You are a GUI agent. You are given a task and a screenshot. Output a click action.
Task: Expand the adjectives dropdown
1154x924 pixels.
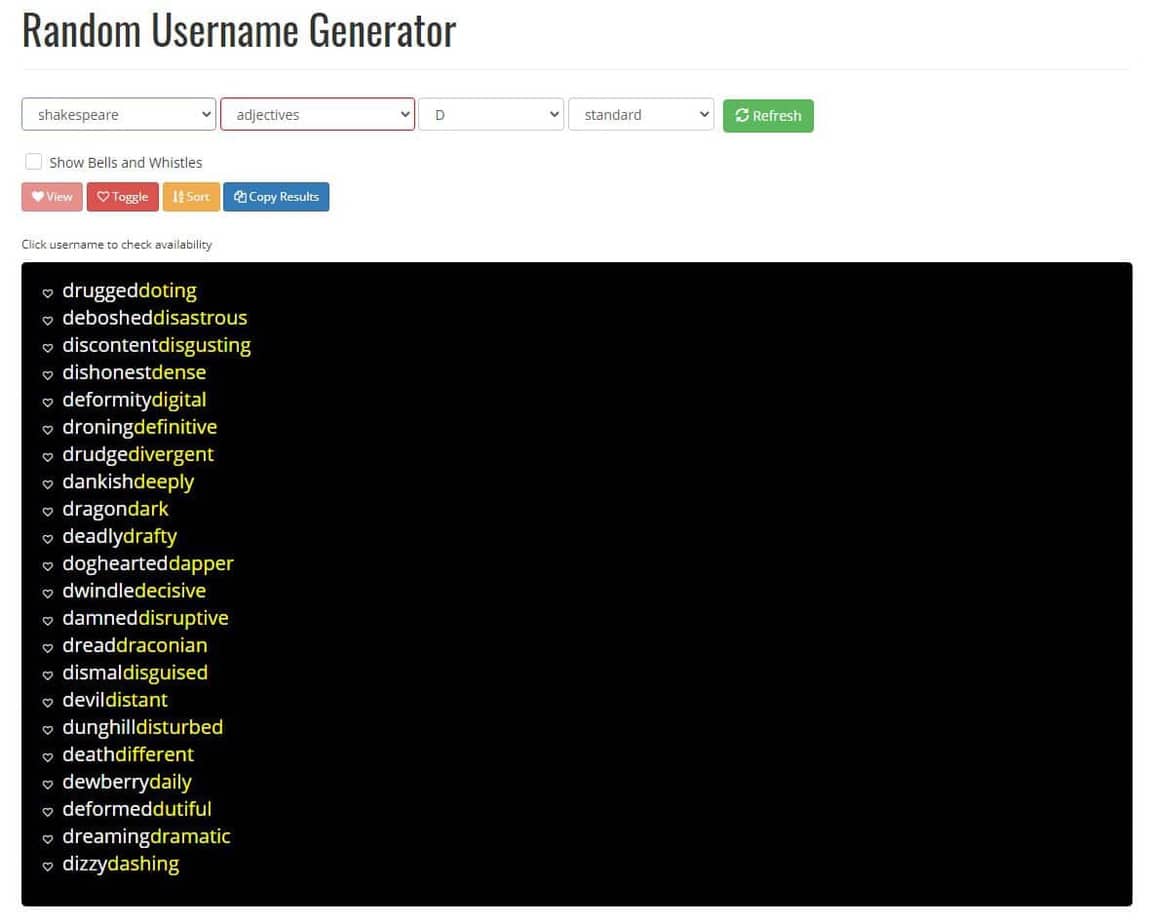[317, 115]
